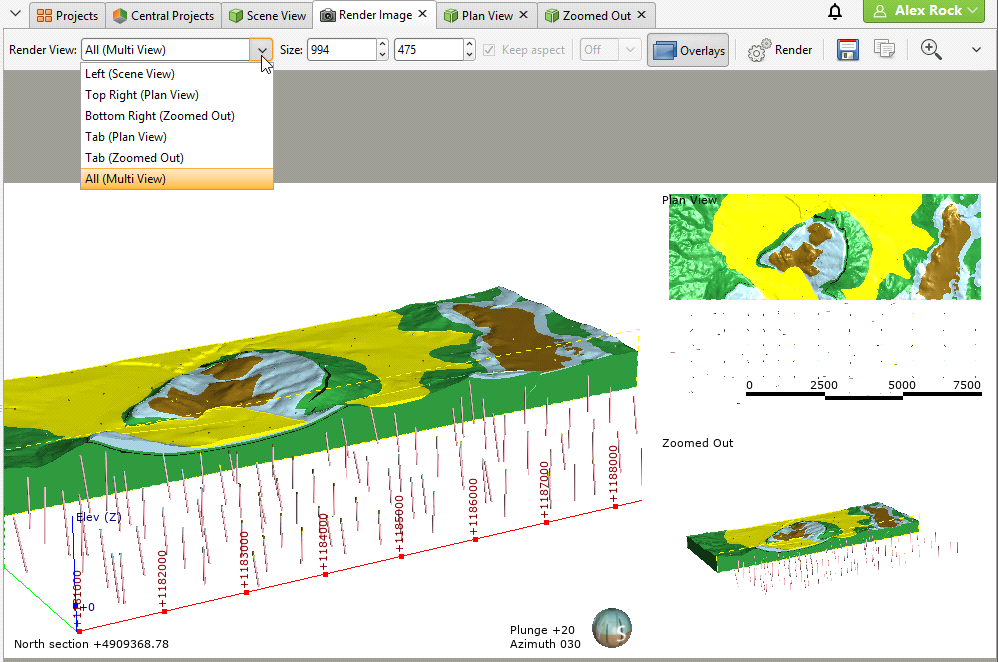Click the compass orientation ball in the scene

coord(611,627)
